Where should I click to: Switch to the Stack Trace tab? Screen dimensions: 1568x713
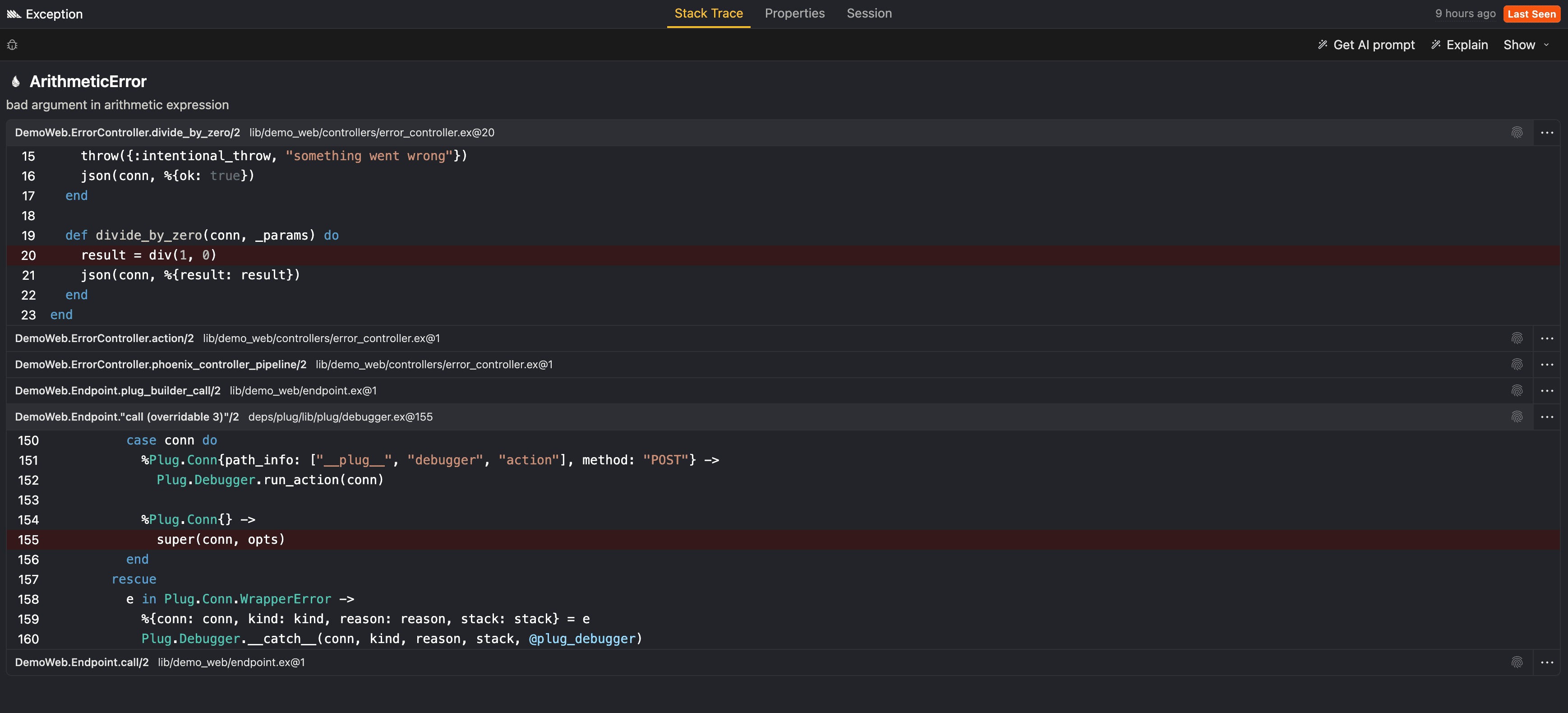pyautogui.click(x=709, y=14)
